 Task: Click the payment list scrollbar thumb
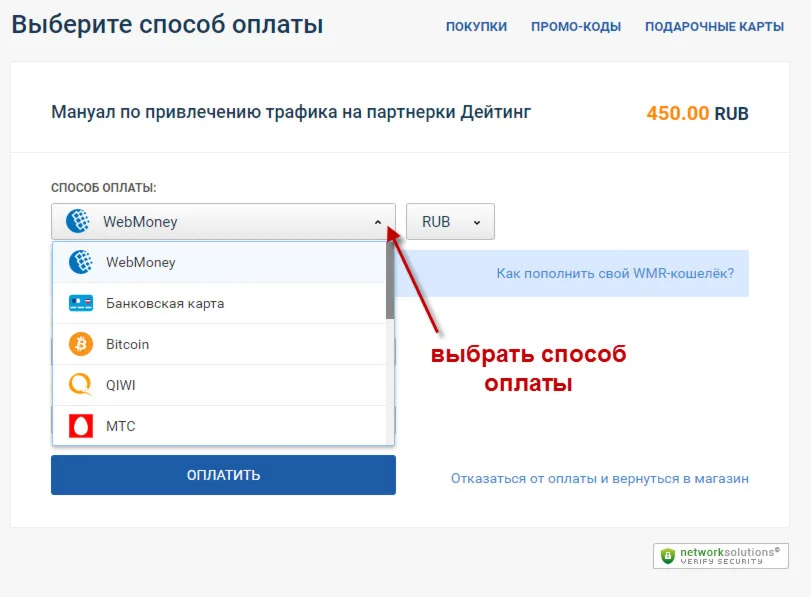click(x=389, y=280)
